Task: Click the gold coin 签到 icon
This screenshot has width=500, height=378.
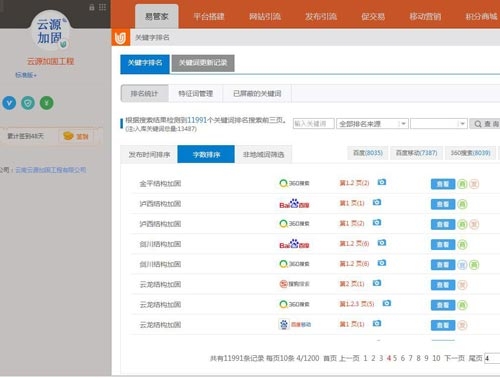Action: point(68,136)
